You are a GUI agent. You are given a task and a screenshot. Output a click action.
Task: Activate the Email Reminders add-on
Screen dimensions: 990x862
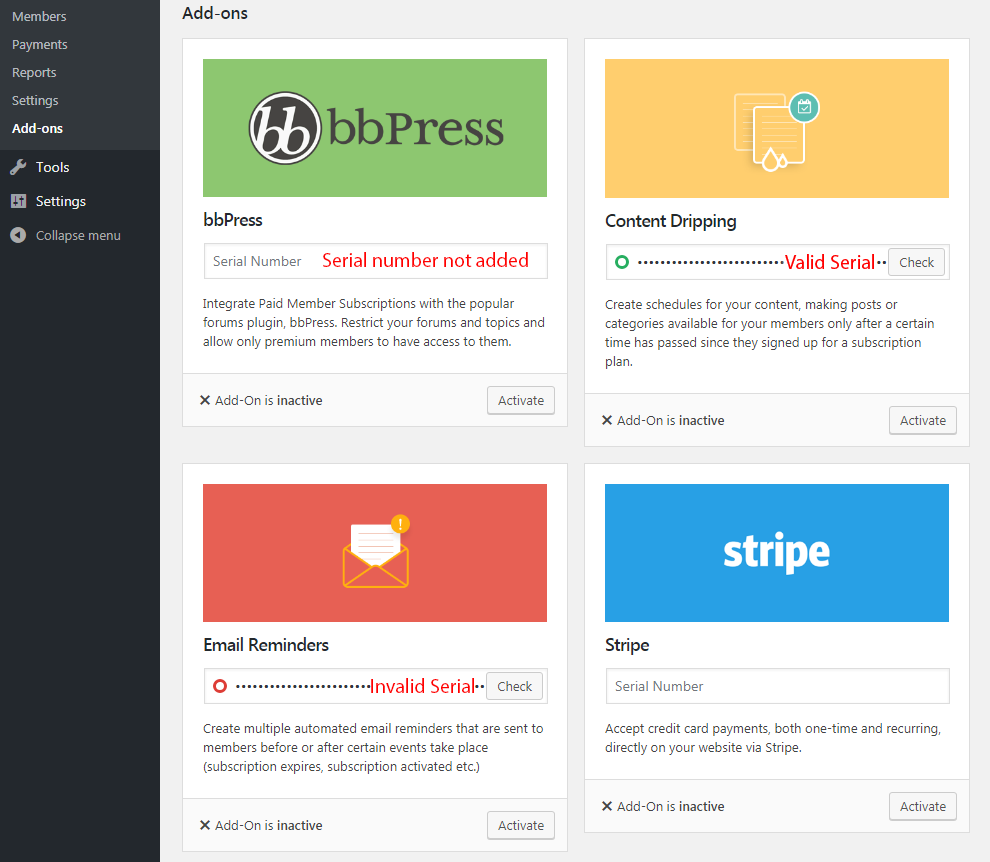(x=521, y=825)
